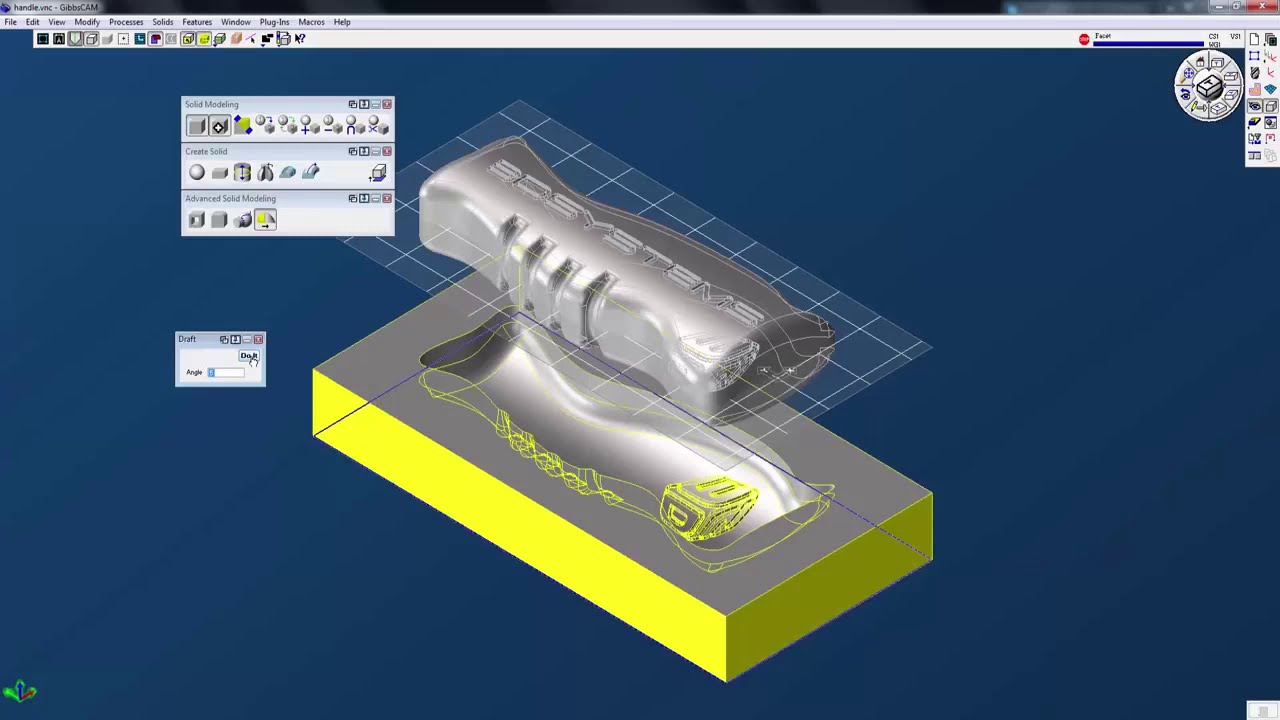The width and height of the screenshot is (1280, 720).
Task: Choose the revolve tool in Create Solid
Action: 265,172
